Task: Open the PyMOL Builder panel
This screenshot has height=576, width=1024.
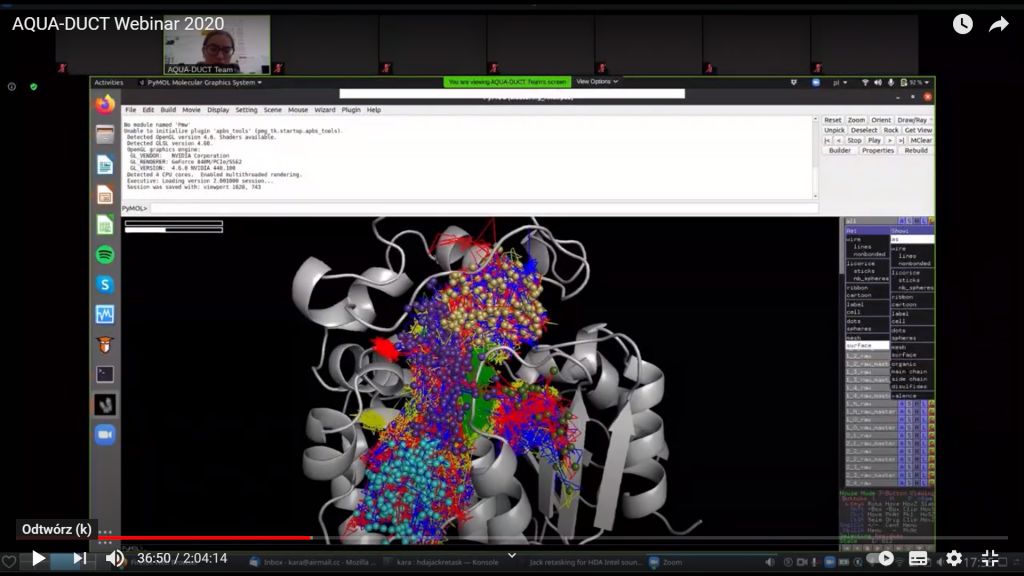Action: [x=840, y=150]
